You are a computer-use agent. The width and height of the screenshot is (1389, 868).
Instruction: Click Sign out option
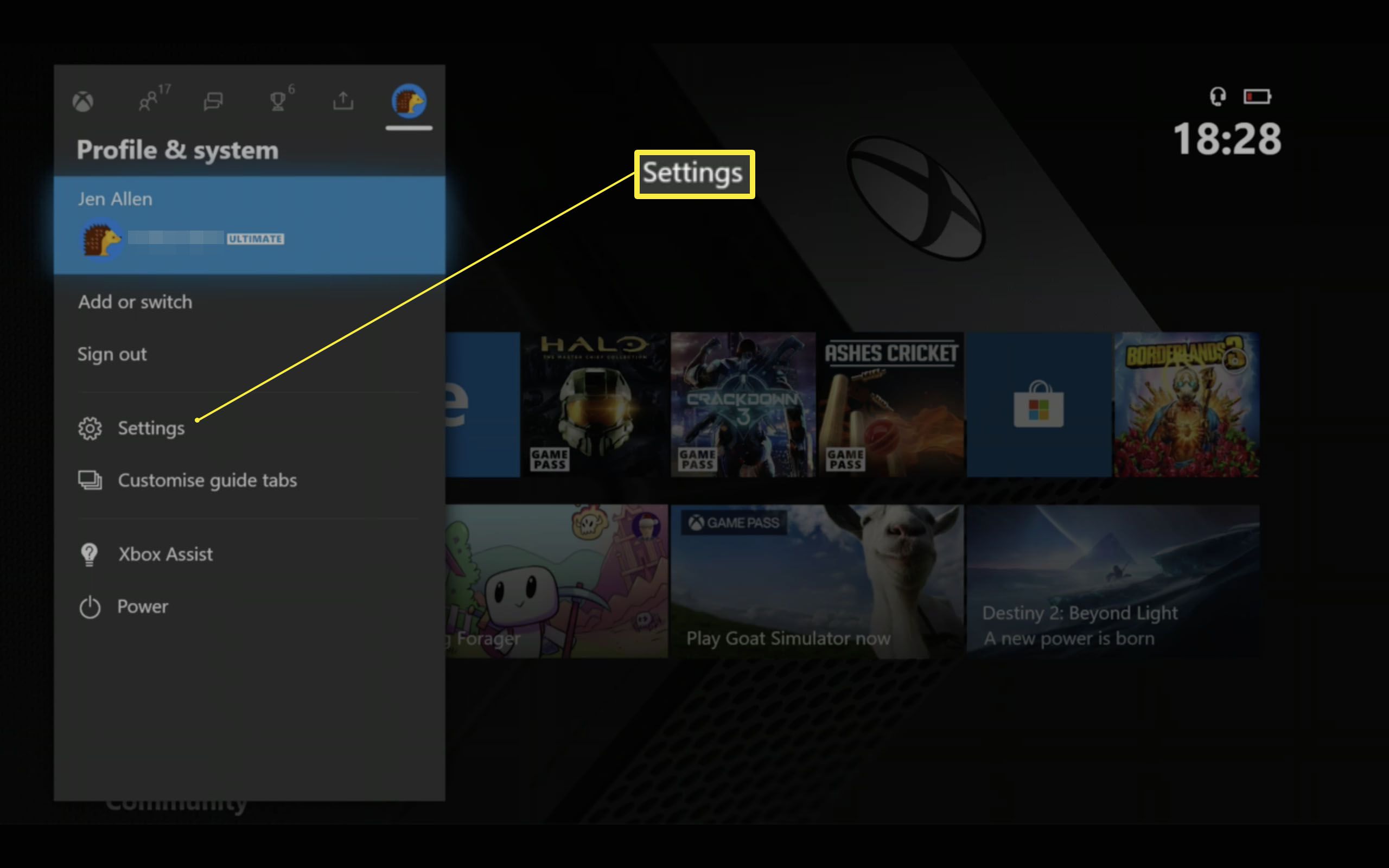[x=113, y=353]
